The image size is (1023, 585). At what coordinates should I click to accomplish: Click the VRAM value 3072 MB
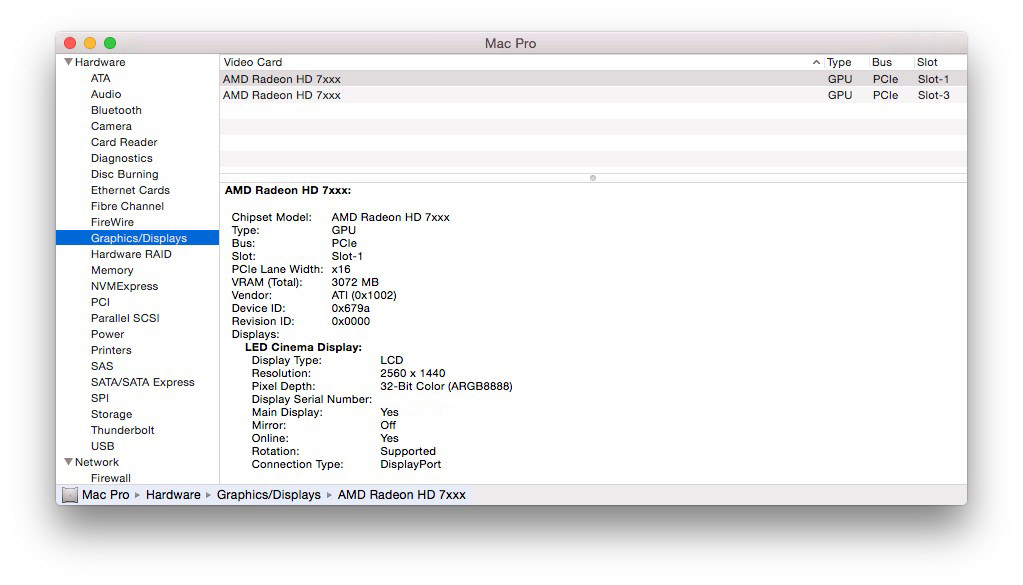pos(355,282)
